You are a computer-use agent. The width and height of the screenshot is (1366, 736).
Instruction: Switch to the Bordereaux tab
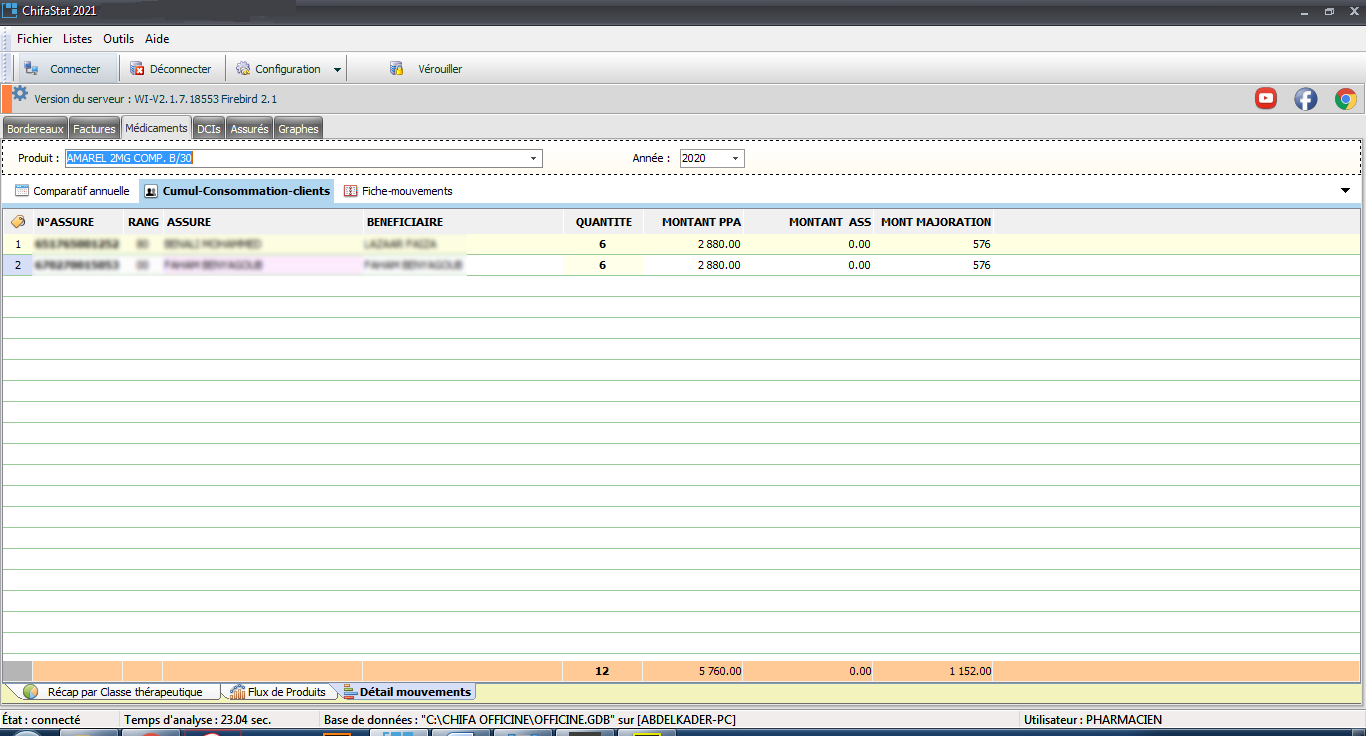click(x=35, y=129)
